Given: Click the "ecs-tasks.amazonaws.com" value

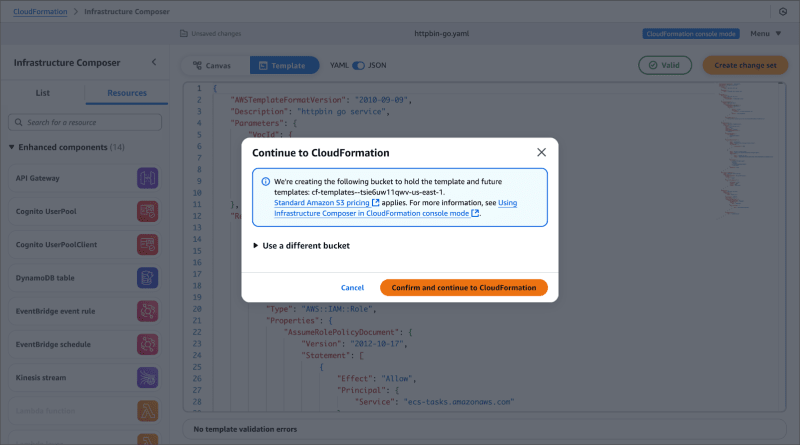Looking at the screenshot, I should point(459,402).
